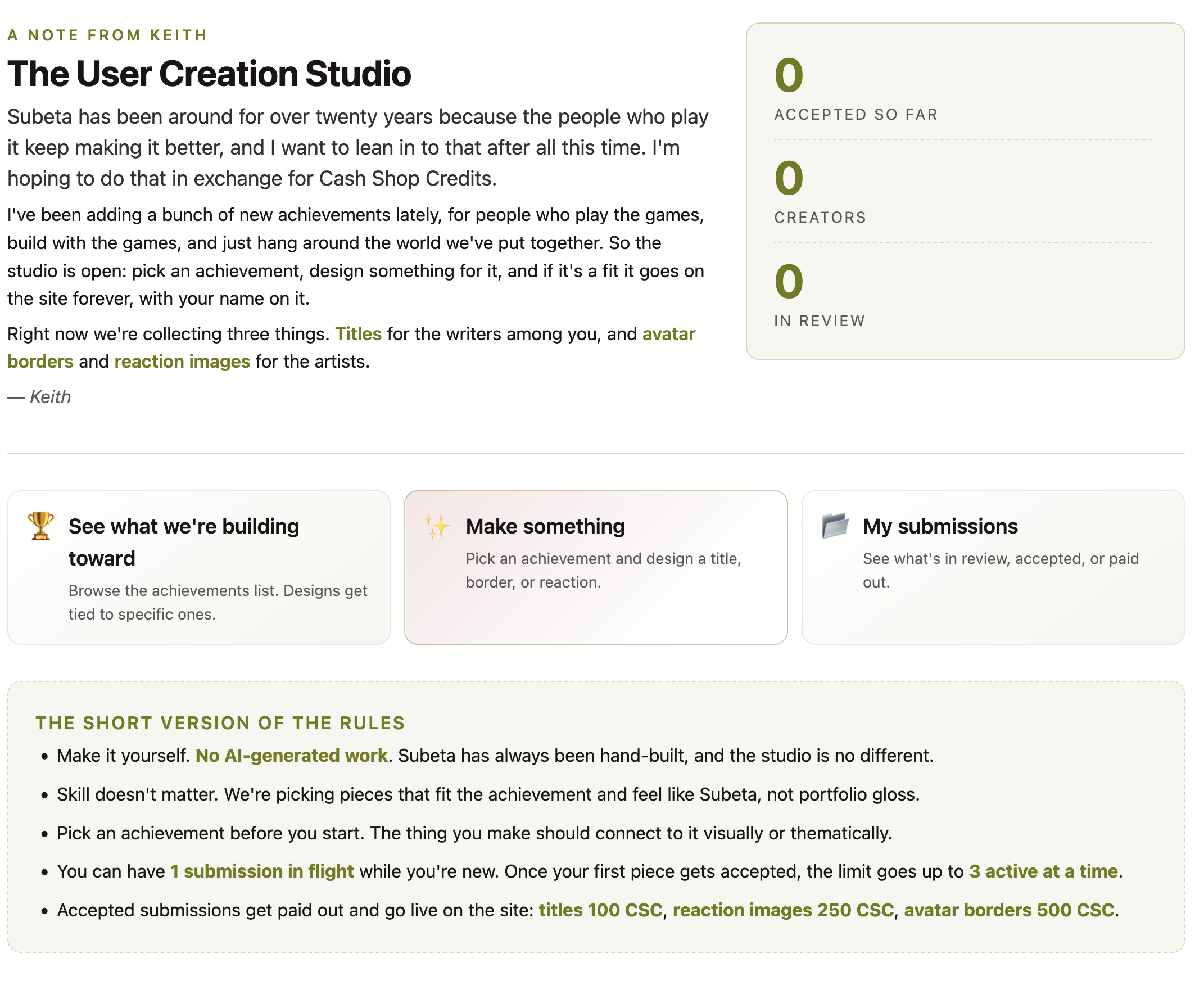This screenshot has width=1204, height=985.
Task: Click the paragraph starting 'I've been adding a bunch'
Action: pos(356,257)
